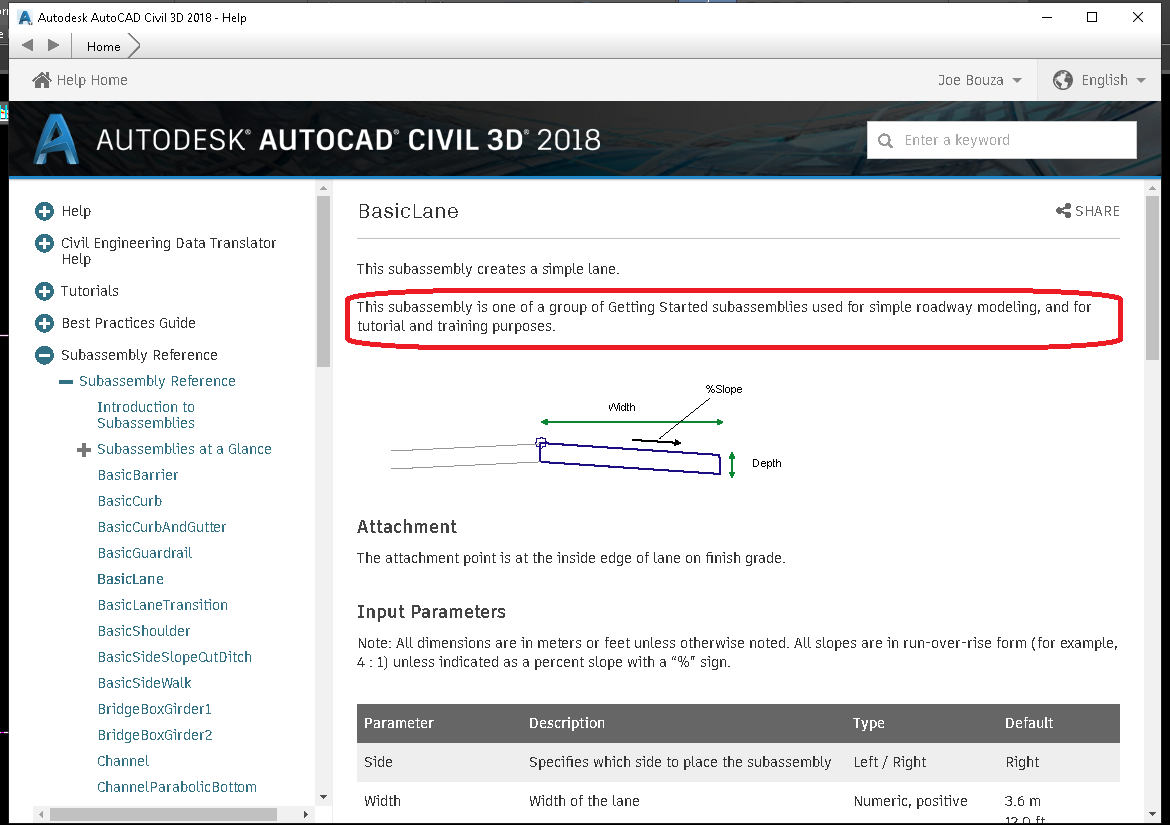Focus the Enter a keyword search field
The height and width of the screenshot is (825, 1170).
[x=1001, y=139]
